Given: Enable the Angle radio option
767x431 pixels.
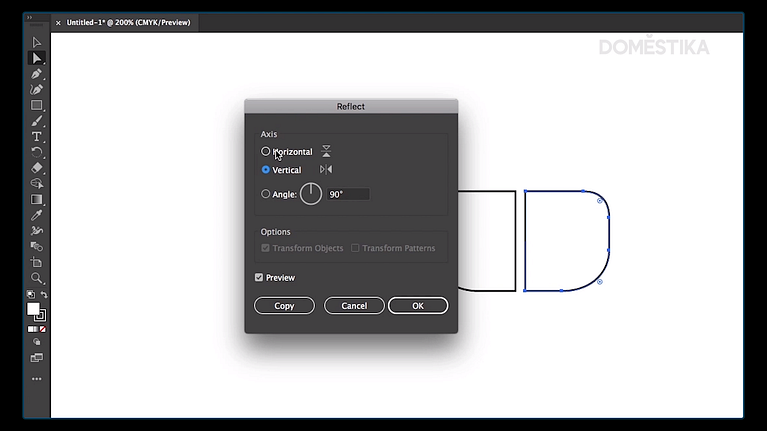Looking at the screenshot, I should (x=266, y=194).
